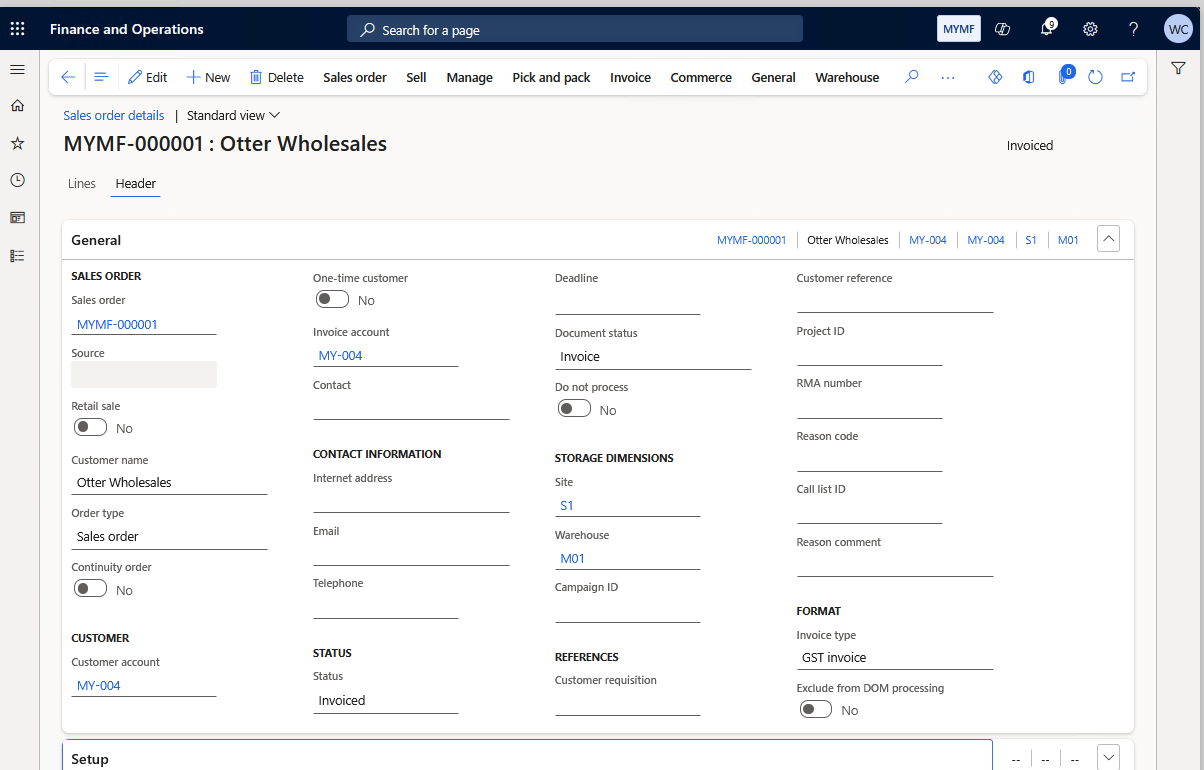This screenshot has width=1204, height=770.
Task: Click the action pane search magnifier
Action: pyautogui.click(x=911, y=77)
